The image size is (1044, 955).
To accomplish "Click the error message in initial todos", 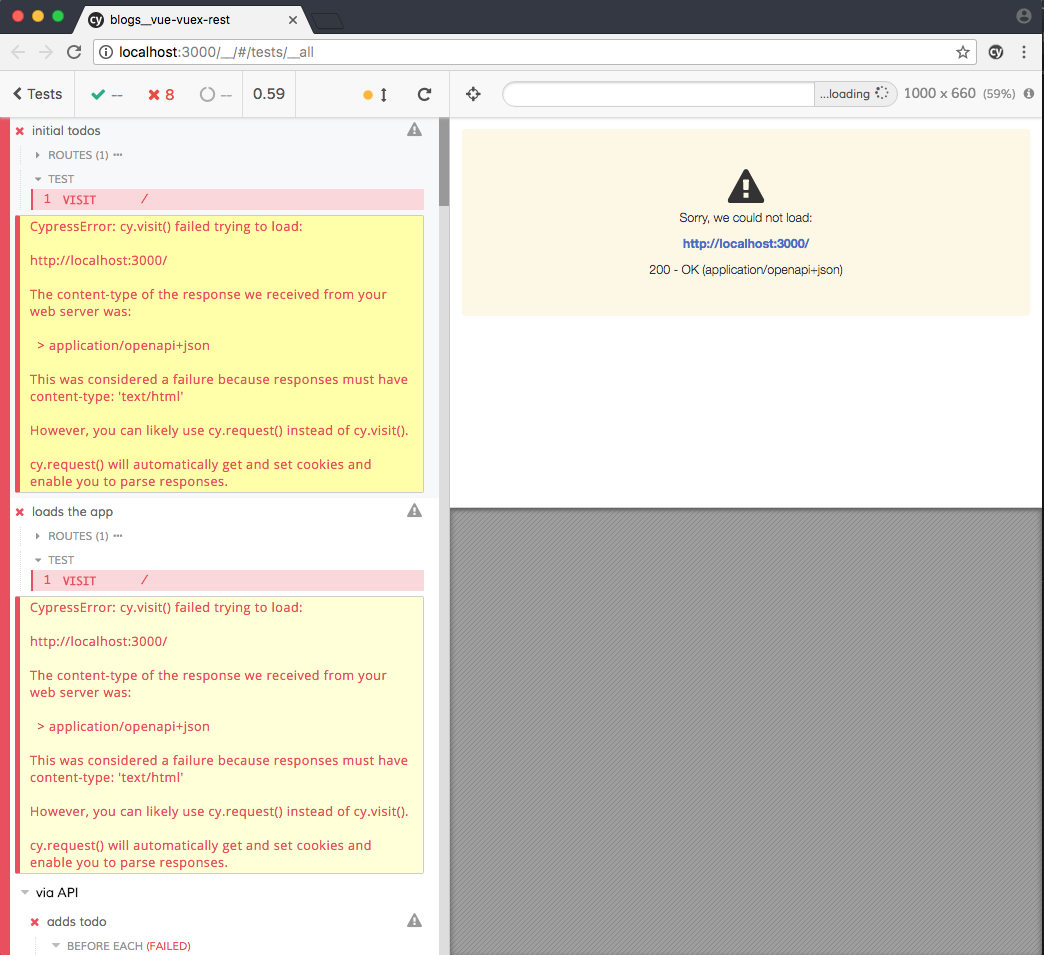I will (x=220, y=354).
